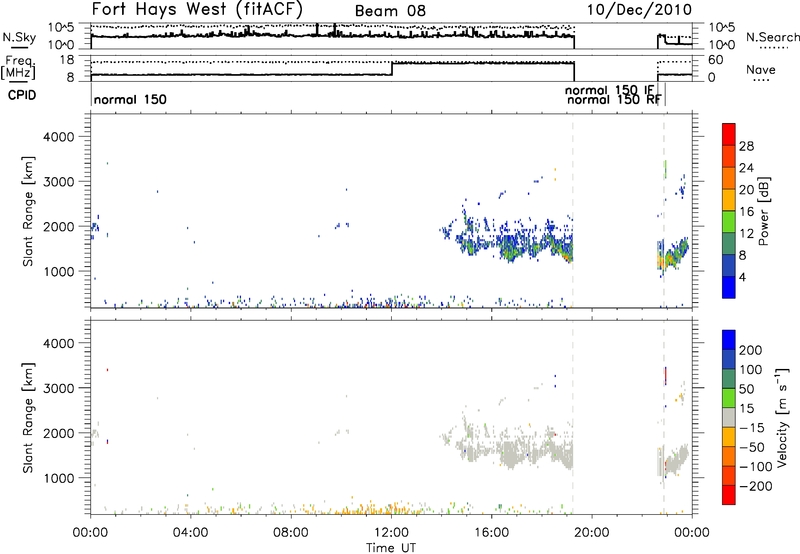The image size is (800, 554).
Task: Click the gray -15 to 15 velocity swatch
Action: [729, 418]
